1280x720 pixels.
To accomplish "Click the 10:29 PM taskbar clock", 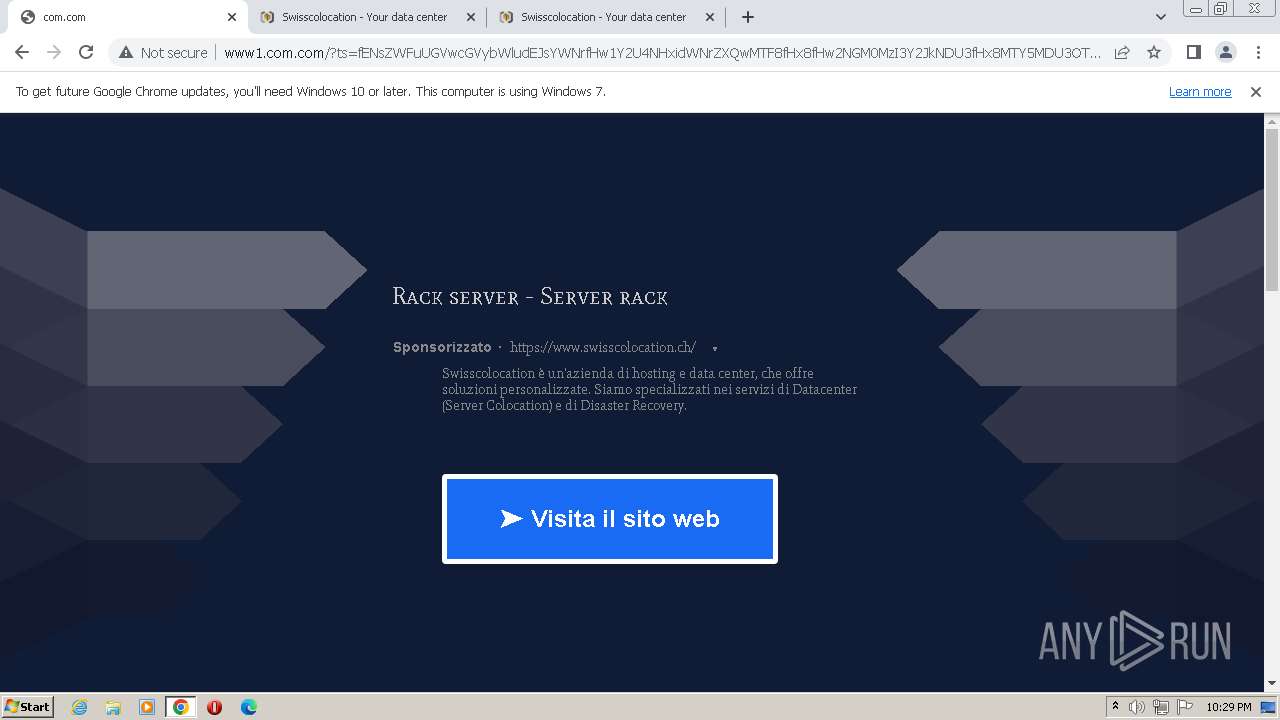I will (1229, 707).
